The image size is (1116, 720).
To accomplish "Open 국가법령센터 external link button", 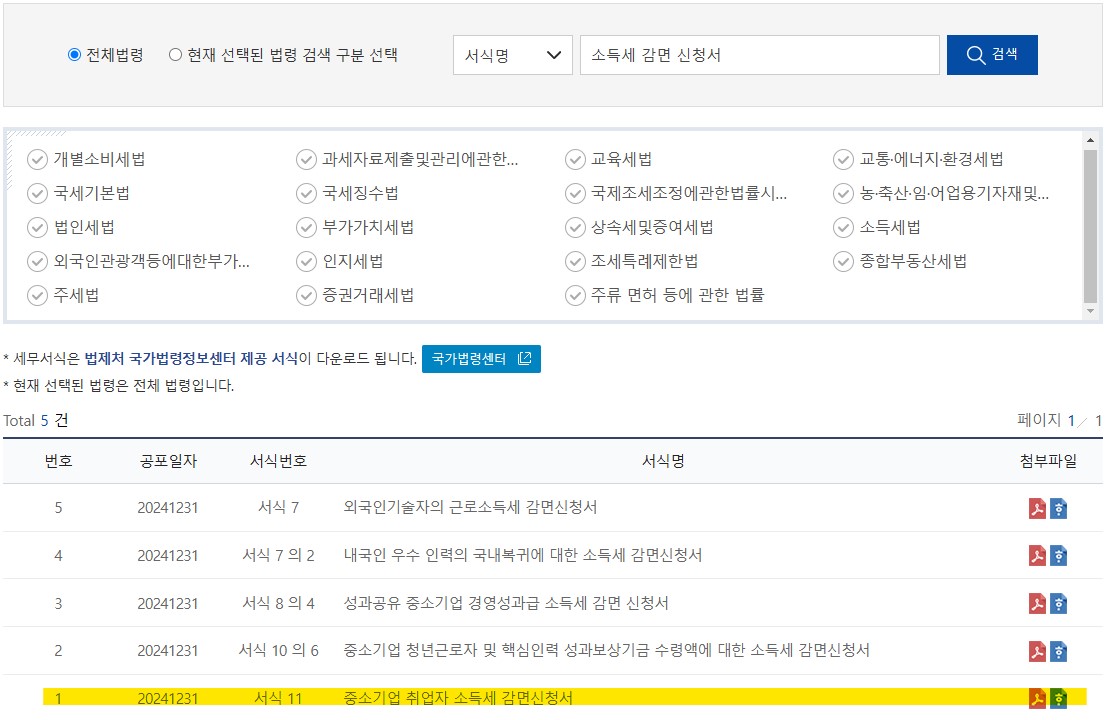I will coord(481,357).
